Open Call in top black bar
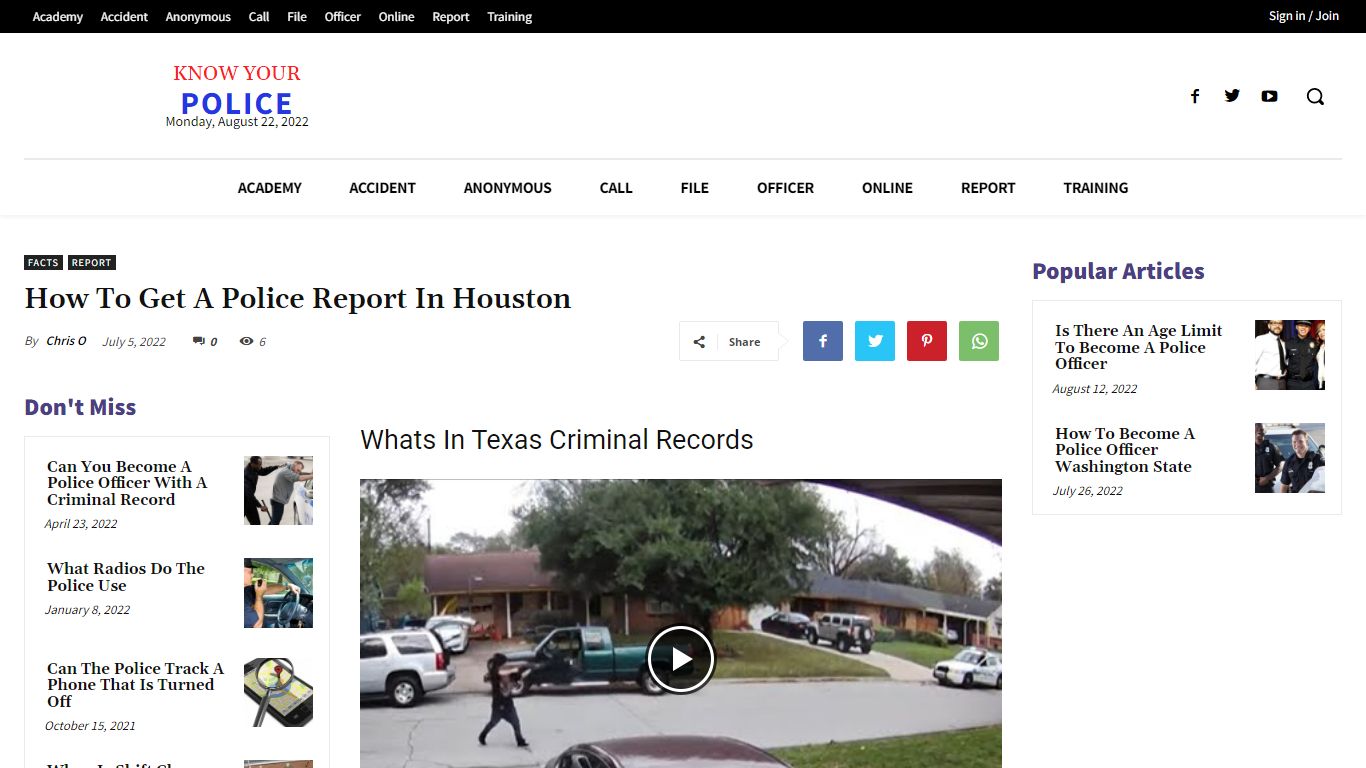The width and height of the screenshot is (1366, 768). coord(259,16)
